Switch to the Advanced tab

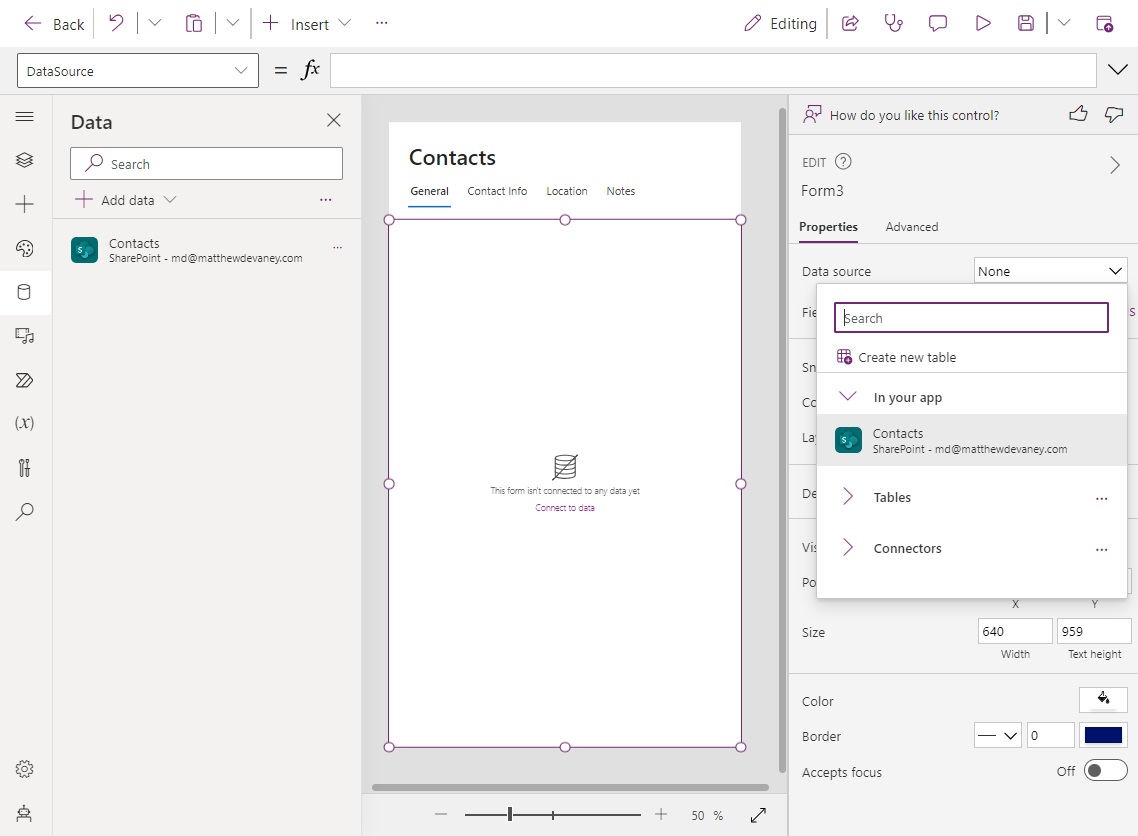coord(911,226)
